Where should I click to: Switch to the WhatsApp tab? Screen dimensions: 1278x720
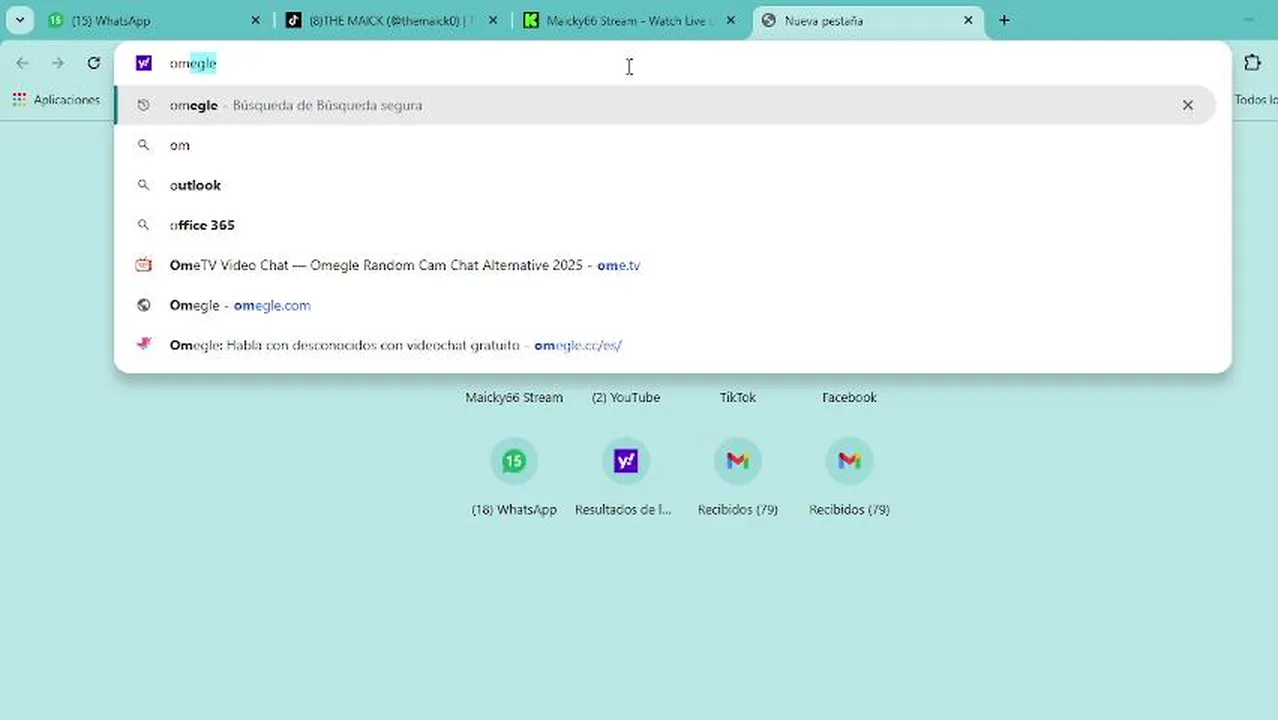[155, 20]
